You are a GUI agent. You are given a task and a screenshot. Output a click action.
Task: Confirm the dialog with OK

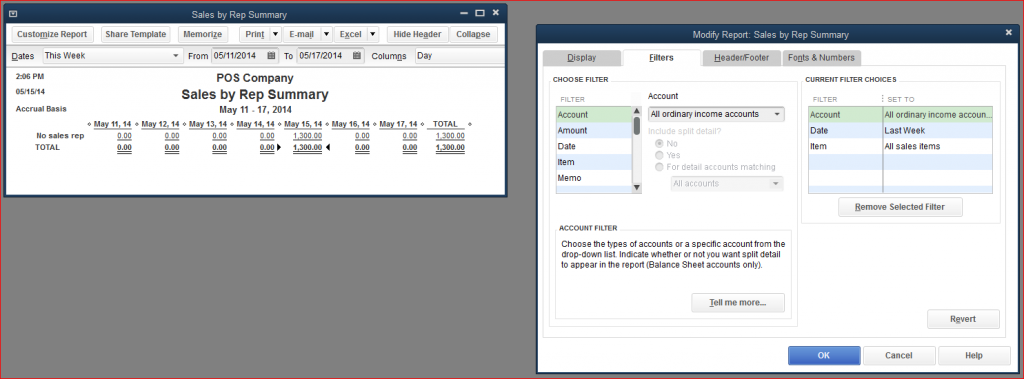pos(824,356)
